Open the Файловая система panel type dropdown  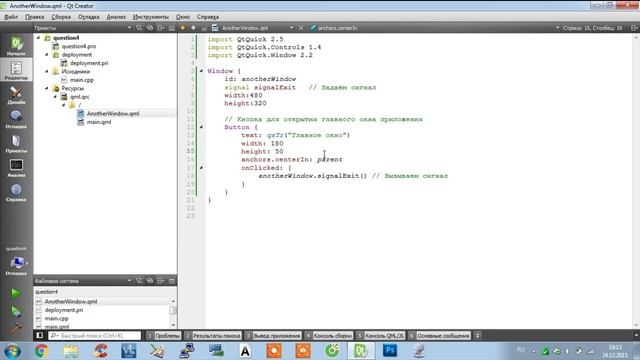click(x=129, y=281)
